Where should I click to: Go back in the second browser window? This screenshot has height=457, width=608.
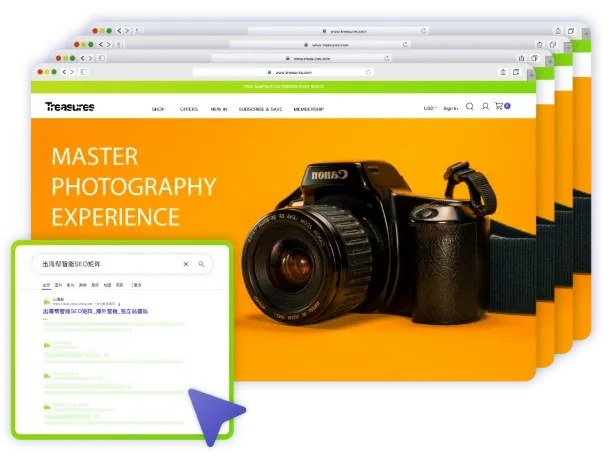coord(83,58)
